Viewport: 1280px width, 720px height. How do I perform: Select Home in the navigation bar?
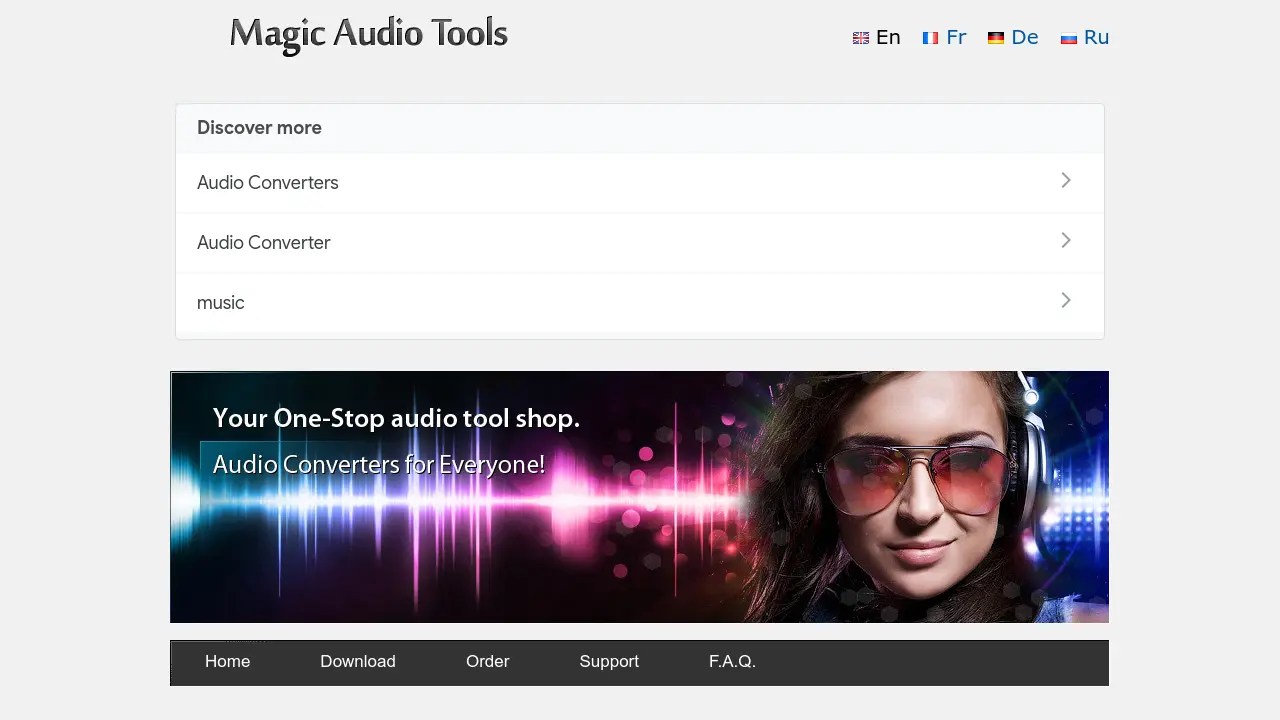227,661
